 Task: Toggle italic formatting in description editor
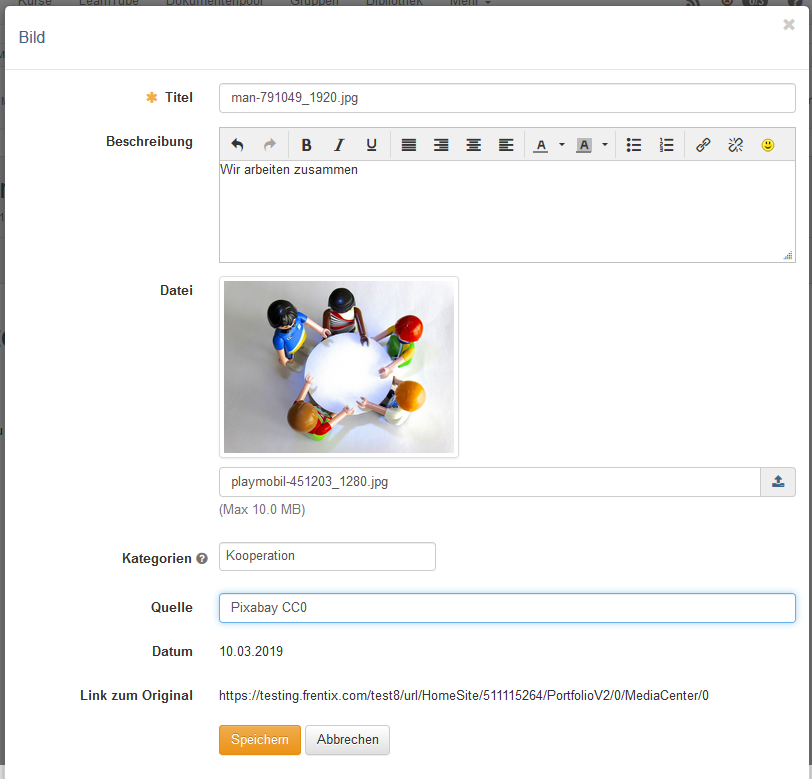339,145
